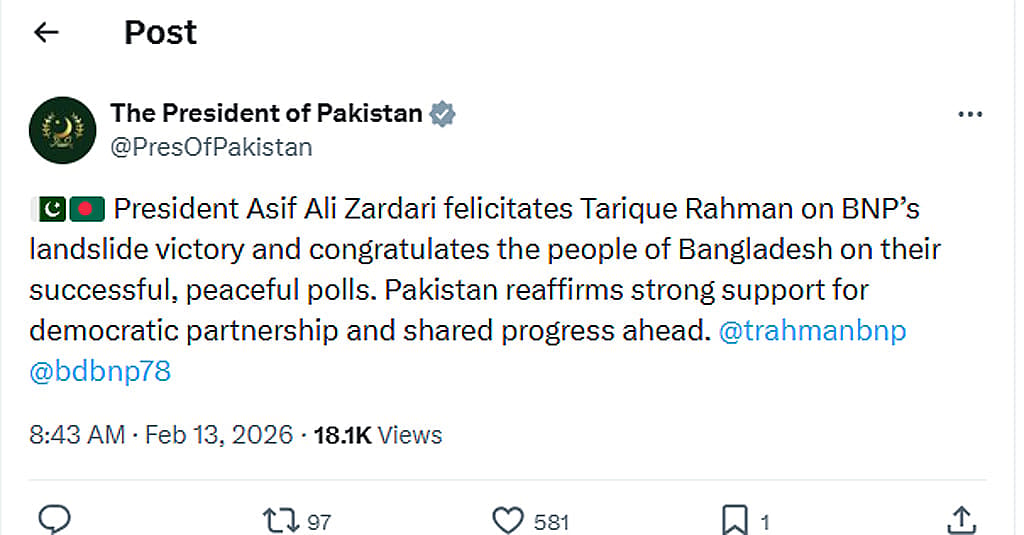Bookmark the post with the bookmark icon
The image size is (1024, 535).
point(735,521)
